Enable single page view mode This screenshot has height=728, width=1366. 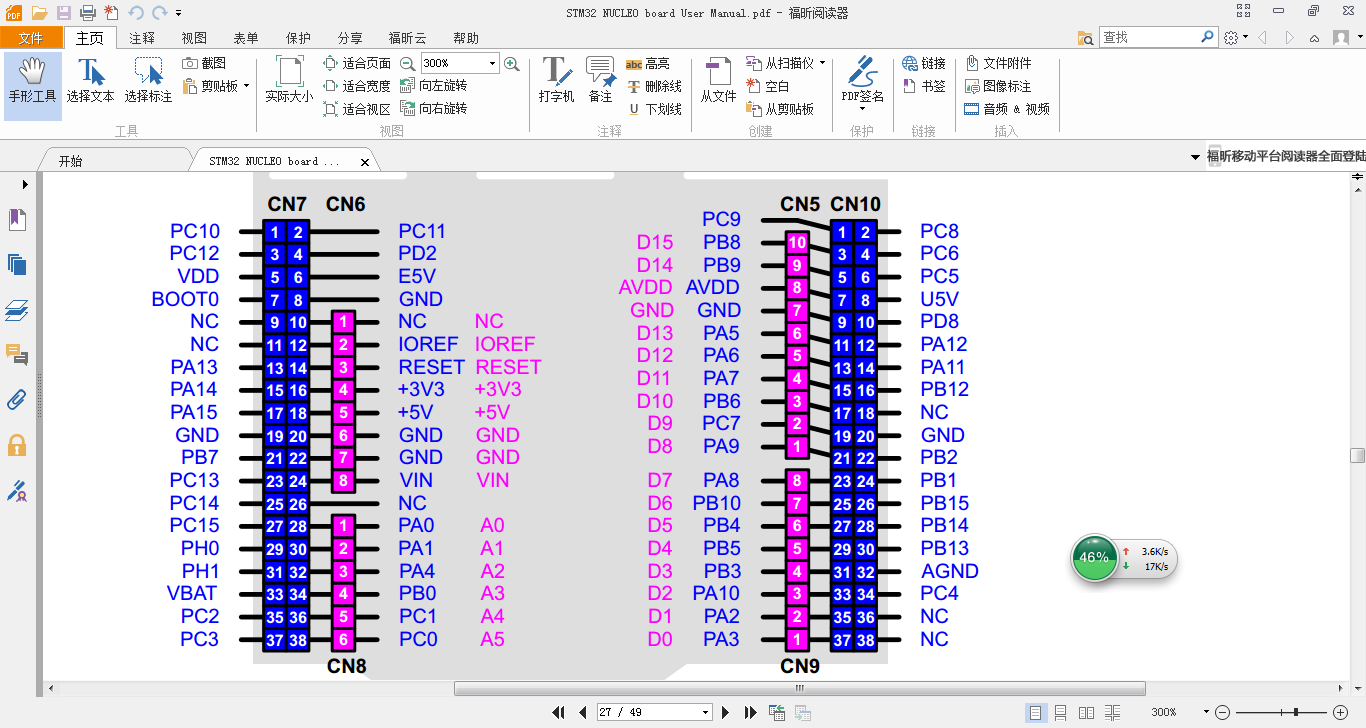1035,712
